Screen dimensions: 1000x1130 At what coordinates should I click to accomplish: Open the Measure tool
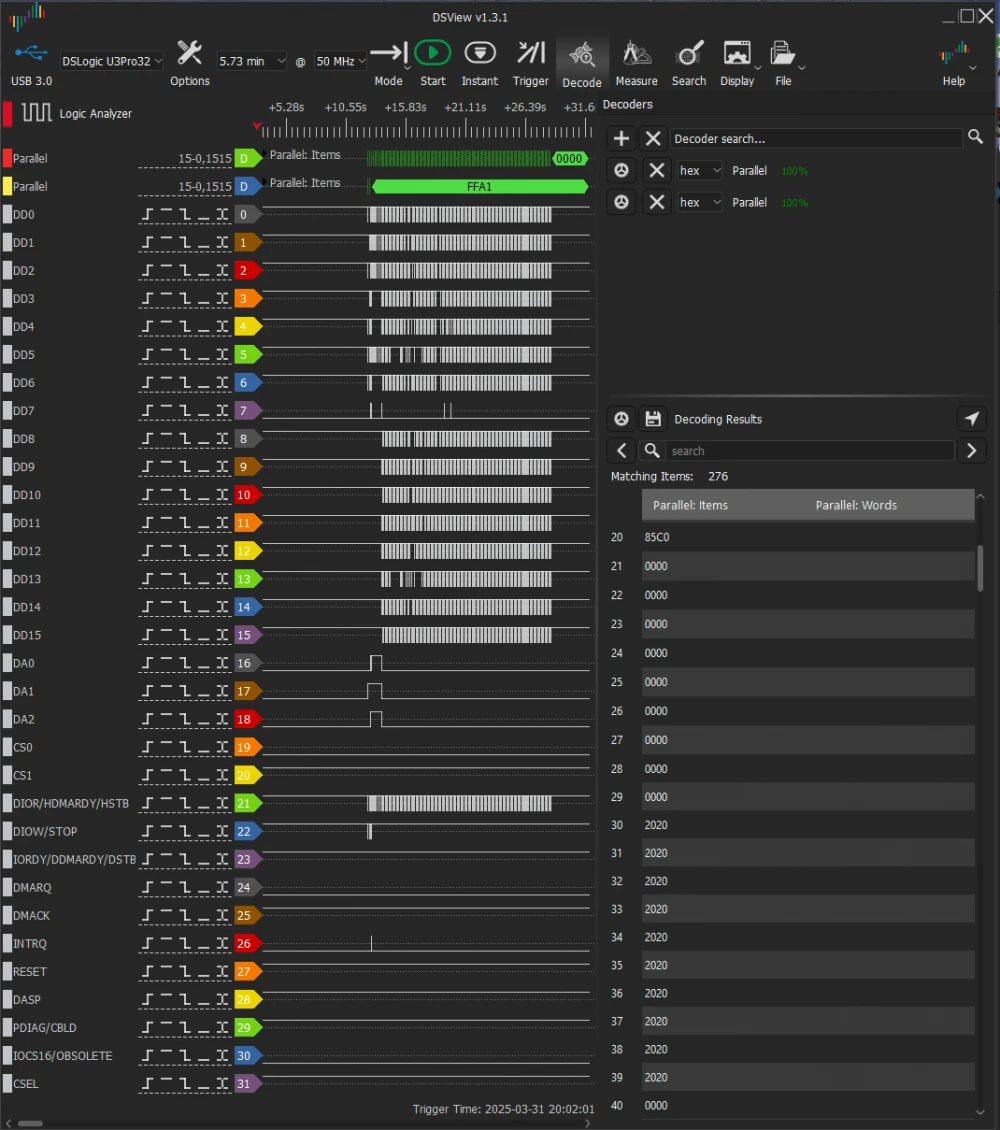(x=637, y=52)
